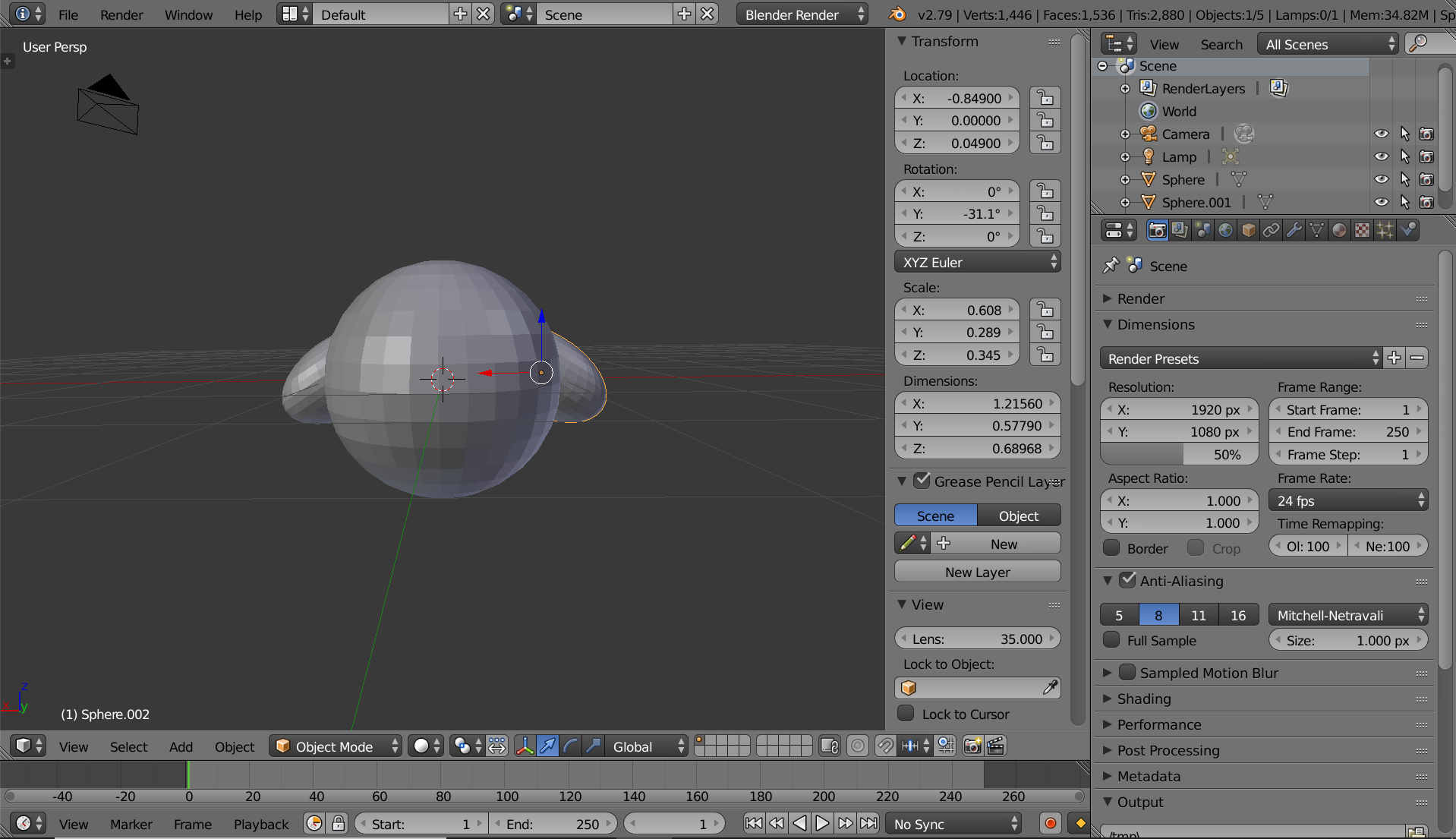Open the Scene properties tab icon
The image size is (1456, 839).
coord(1202,230)
